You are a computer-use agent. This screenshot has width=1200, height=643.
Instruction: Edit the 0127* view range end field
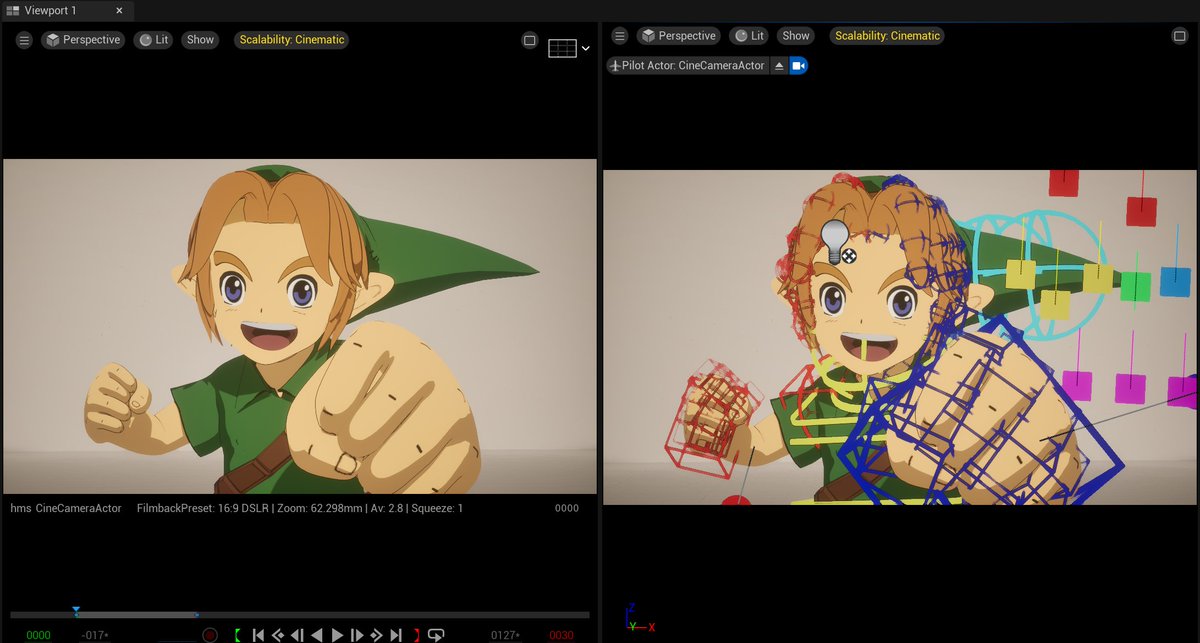(x=506, y=635)
